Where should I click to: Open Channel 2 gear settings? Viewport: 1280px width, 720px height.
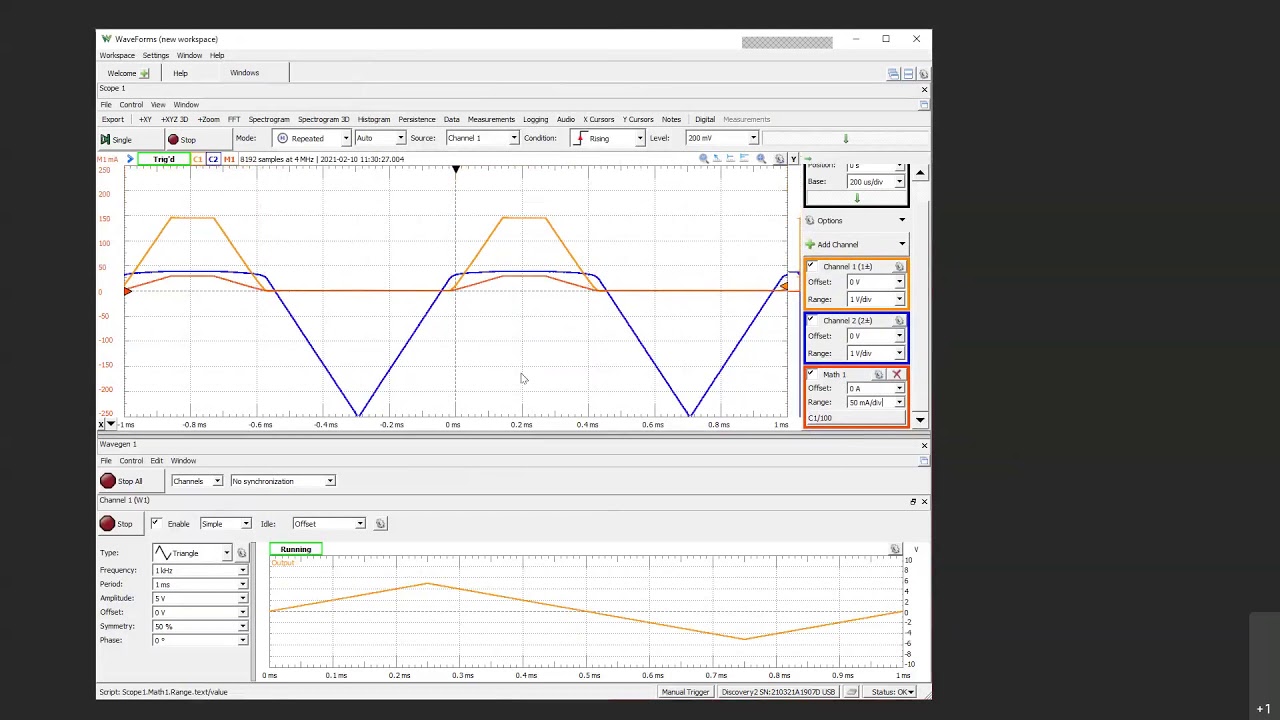tap(899, 321)
